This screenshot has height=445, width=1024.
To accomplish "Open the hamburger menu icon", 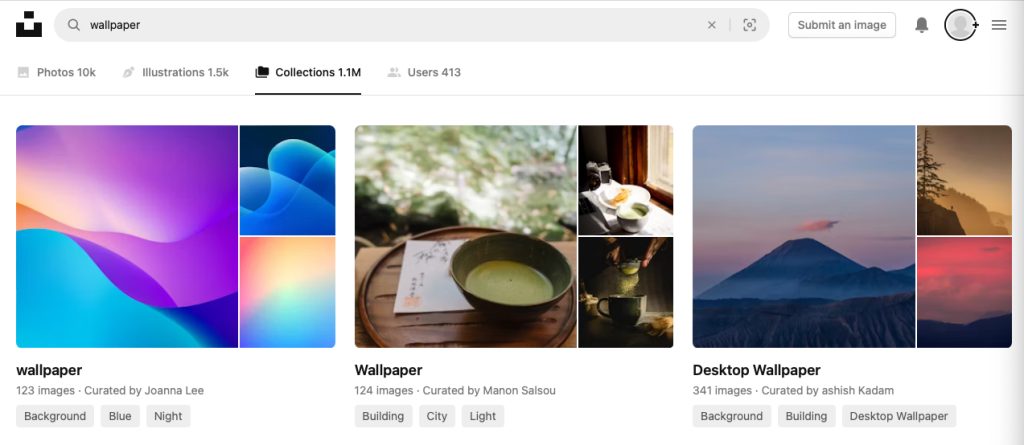I will [998, 25].
